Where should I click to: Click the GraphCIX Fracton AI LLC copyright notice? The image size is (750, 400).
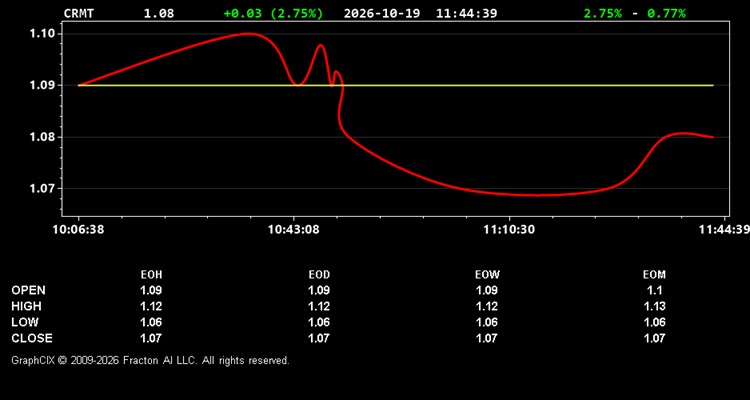coord(150,360)
